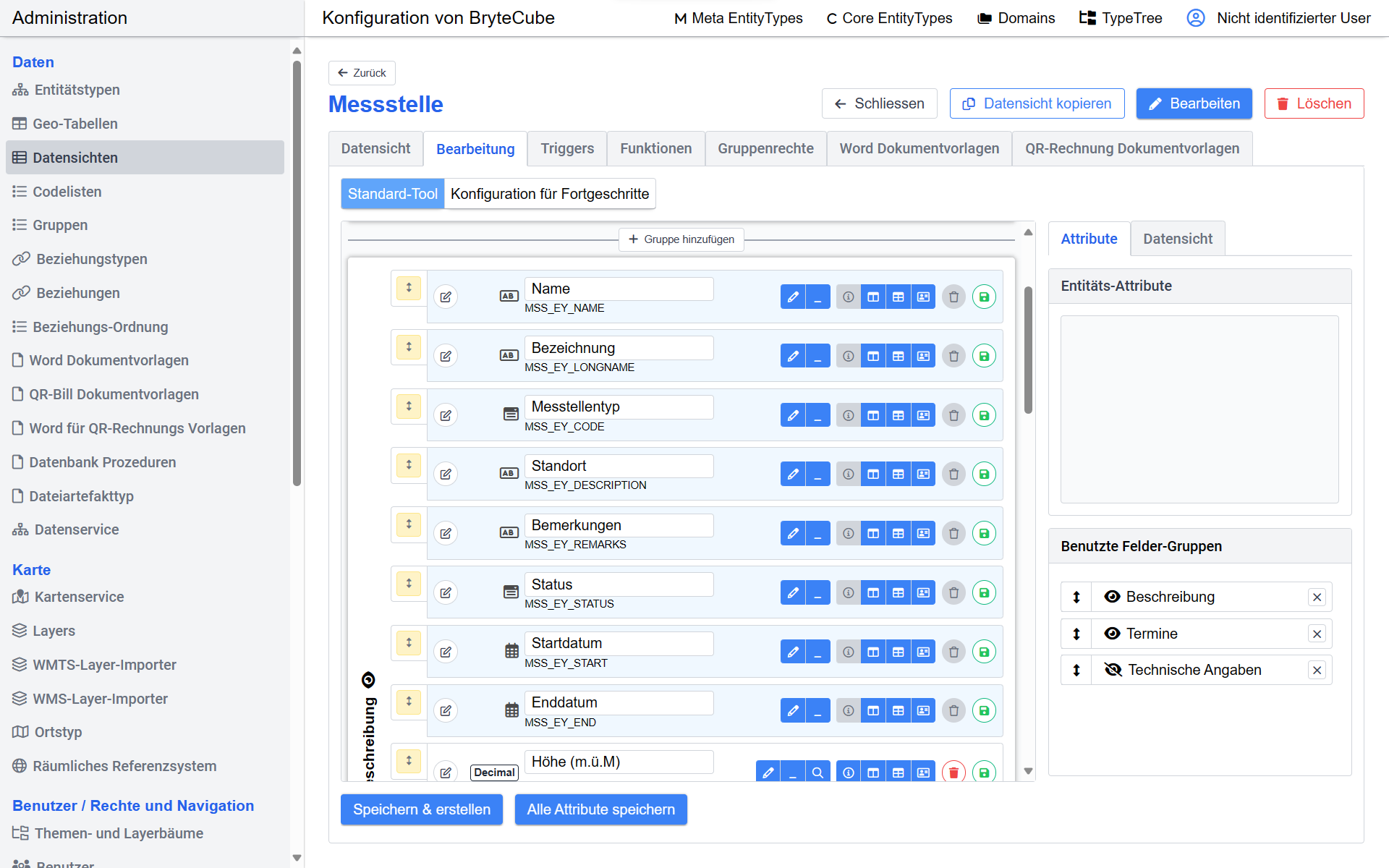Show the hidden Technische Angaben group
The image size is (1389, 868).
click(x=1113, y=670)
